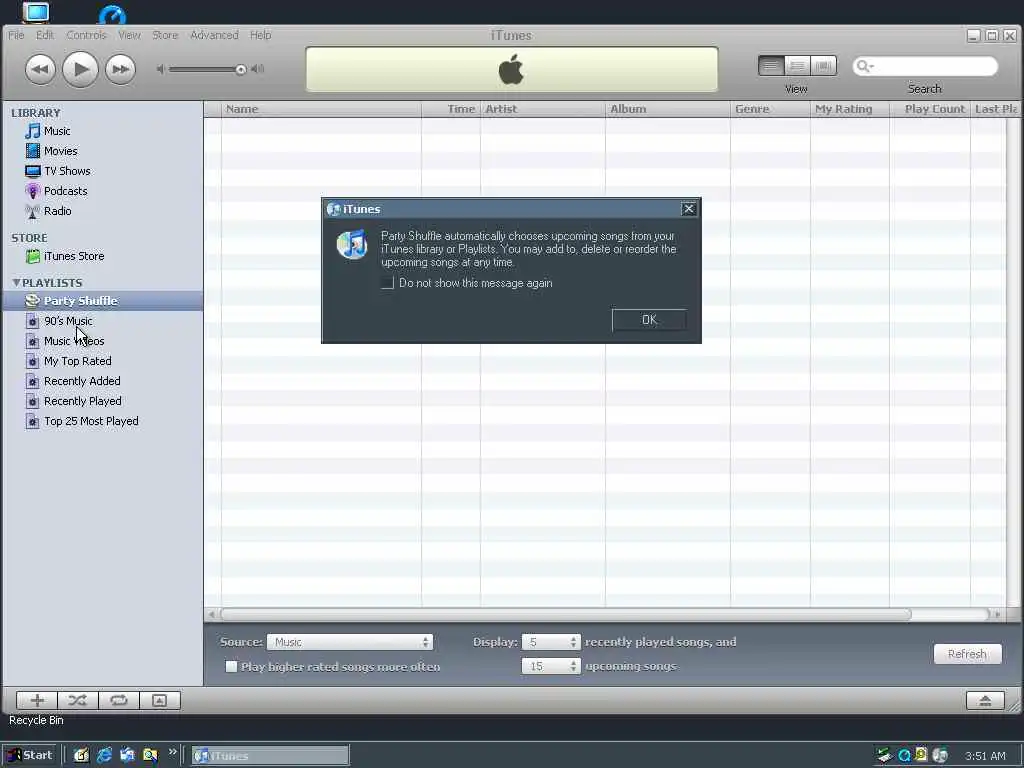Sort by Album column header
Viewport: 1024px width, 768px height.
point(667,109)
